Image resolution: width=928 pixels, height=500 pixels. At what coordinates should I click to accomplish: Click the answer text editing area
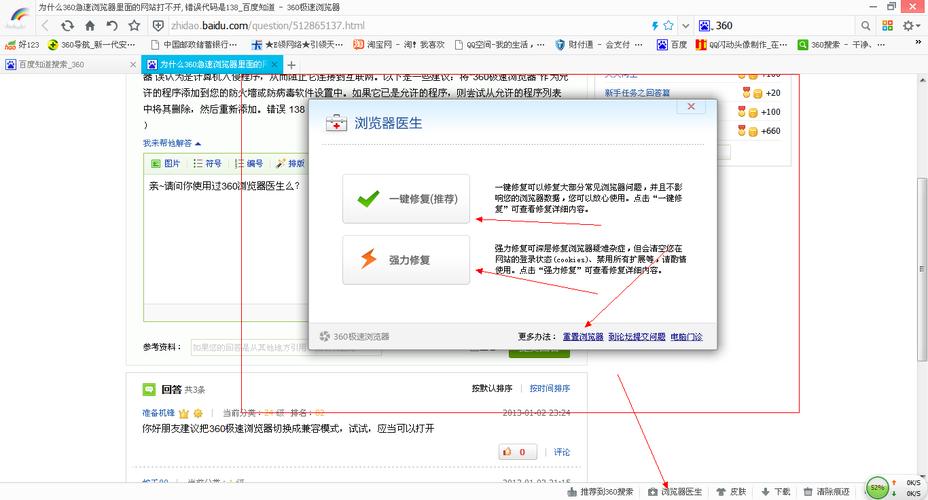[x=225, y=240]
